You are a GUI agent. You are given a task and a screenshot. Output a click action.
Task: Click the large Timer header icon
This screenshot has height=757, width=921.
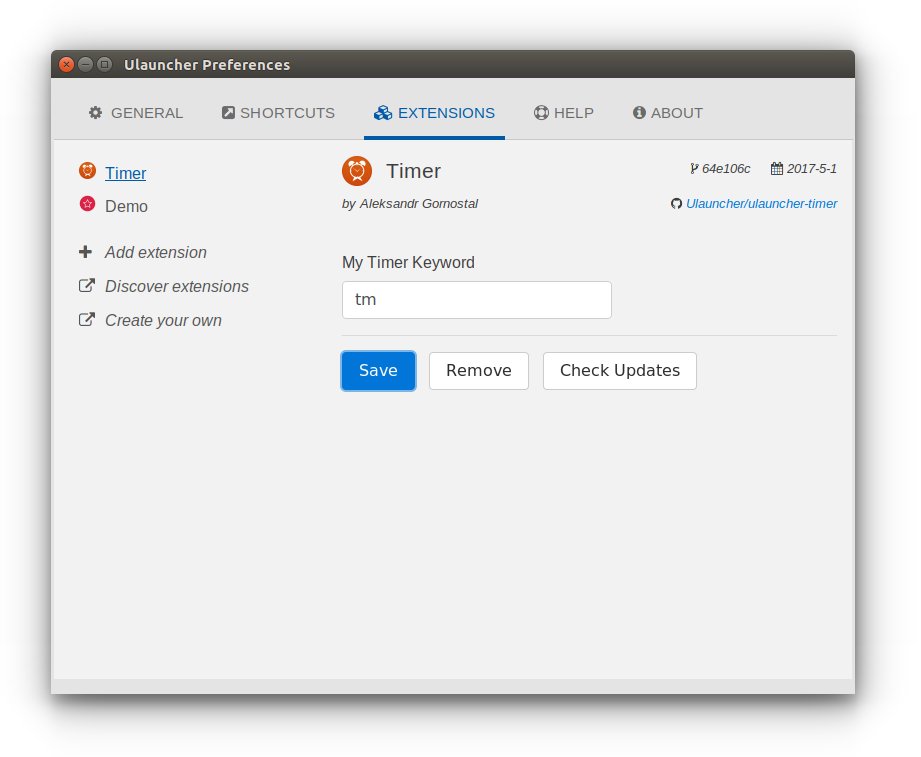(x=357, y=171)
